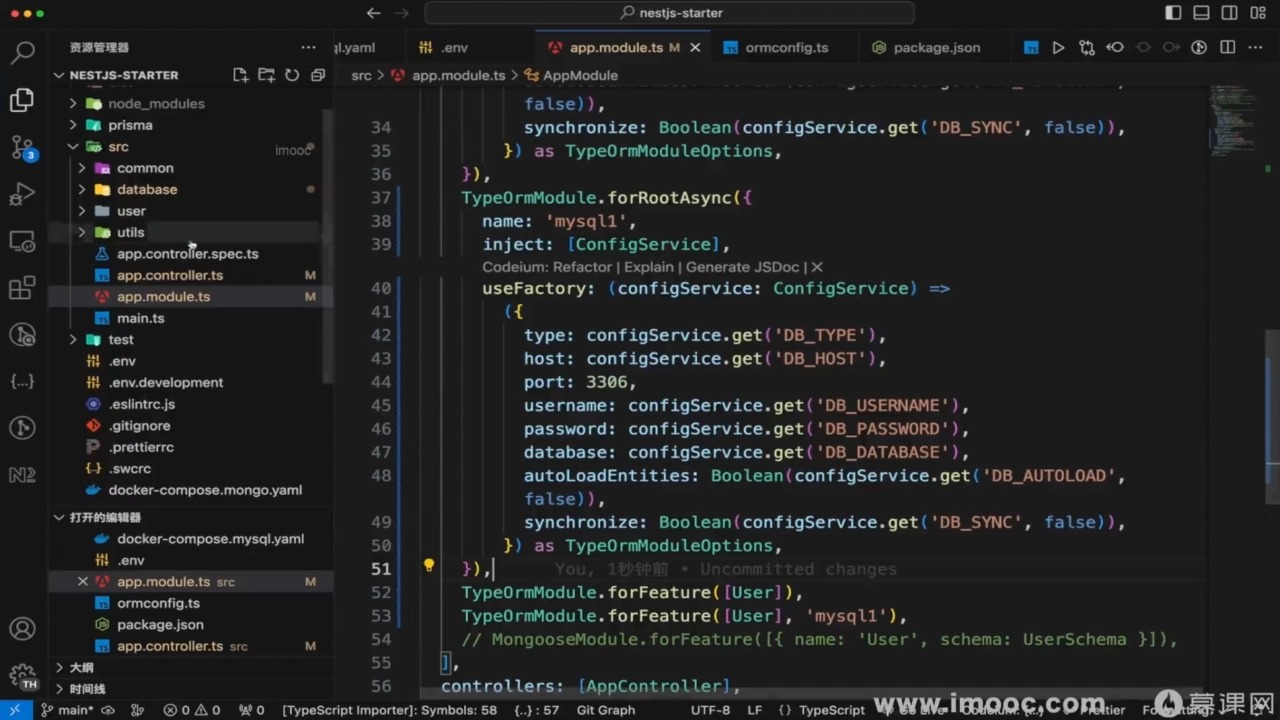This screenshot has height=720, width=1280.
Task: Collapse all folders in Explorer
Action: point(318,75)
